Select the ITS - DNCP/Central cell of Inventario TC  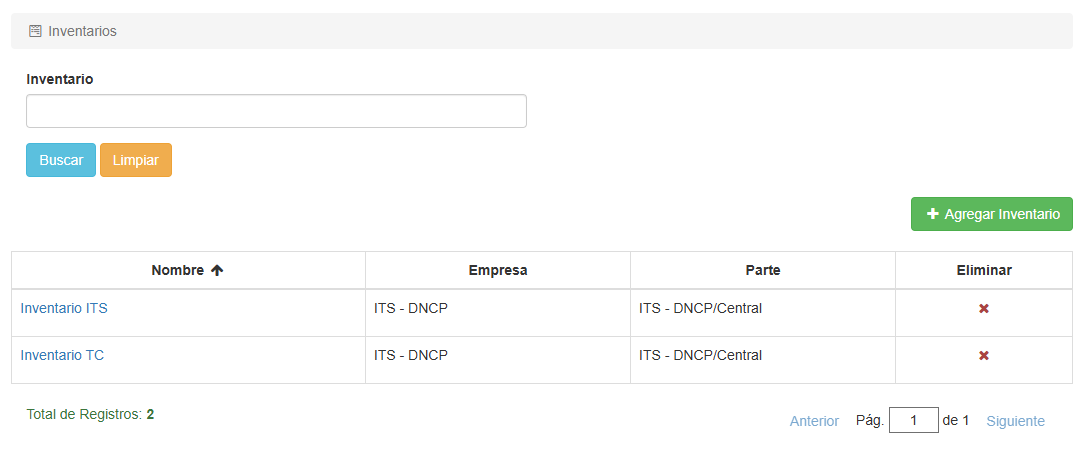pyautogui.click(x=700, y=355)
